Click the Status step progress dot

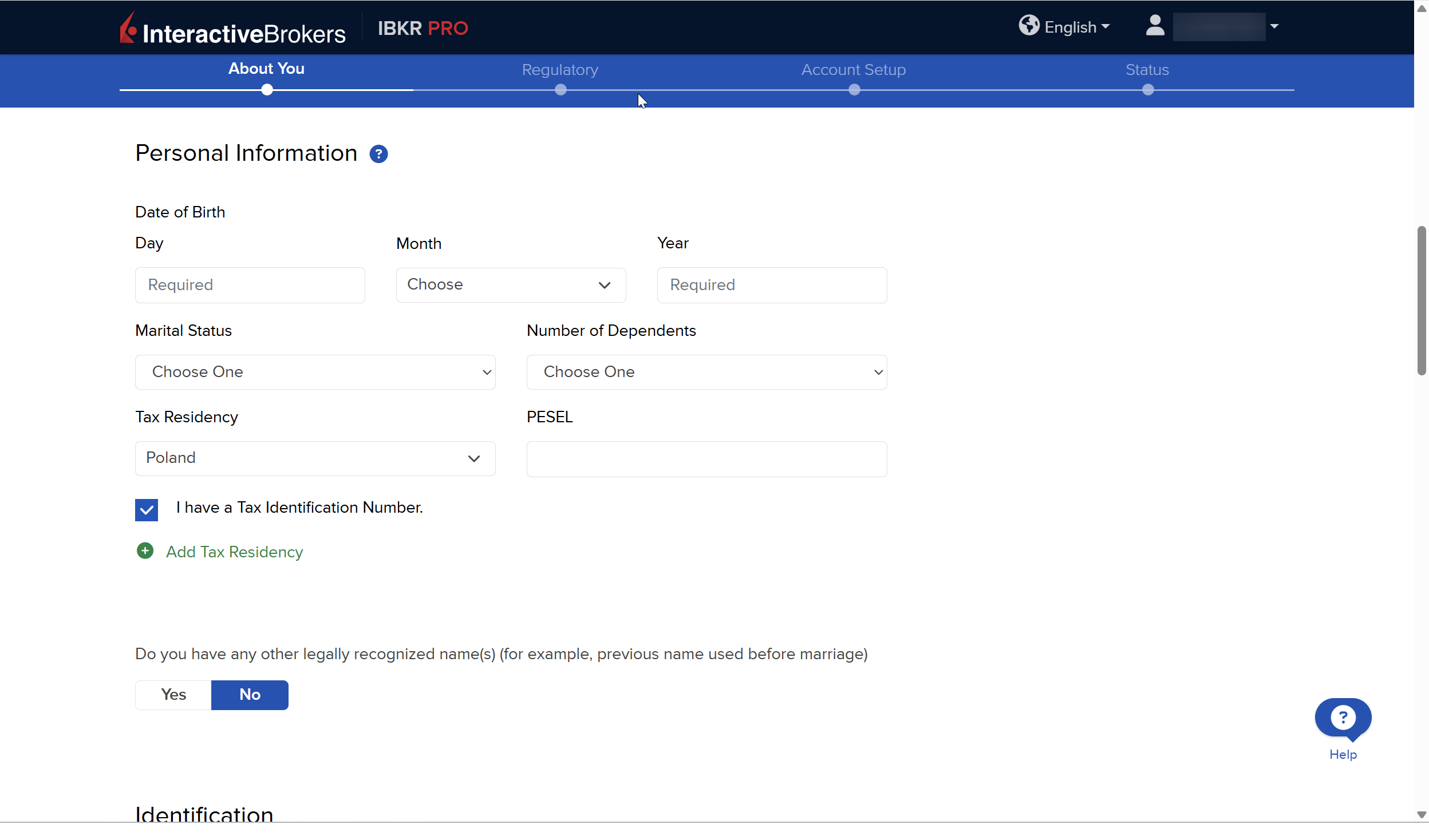[x=1147, y=90]
